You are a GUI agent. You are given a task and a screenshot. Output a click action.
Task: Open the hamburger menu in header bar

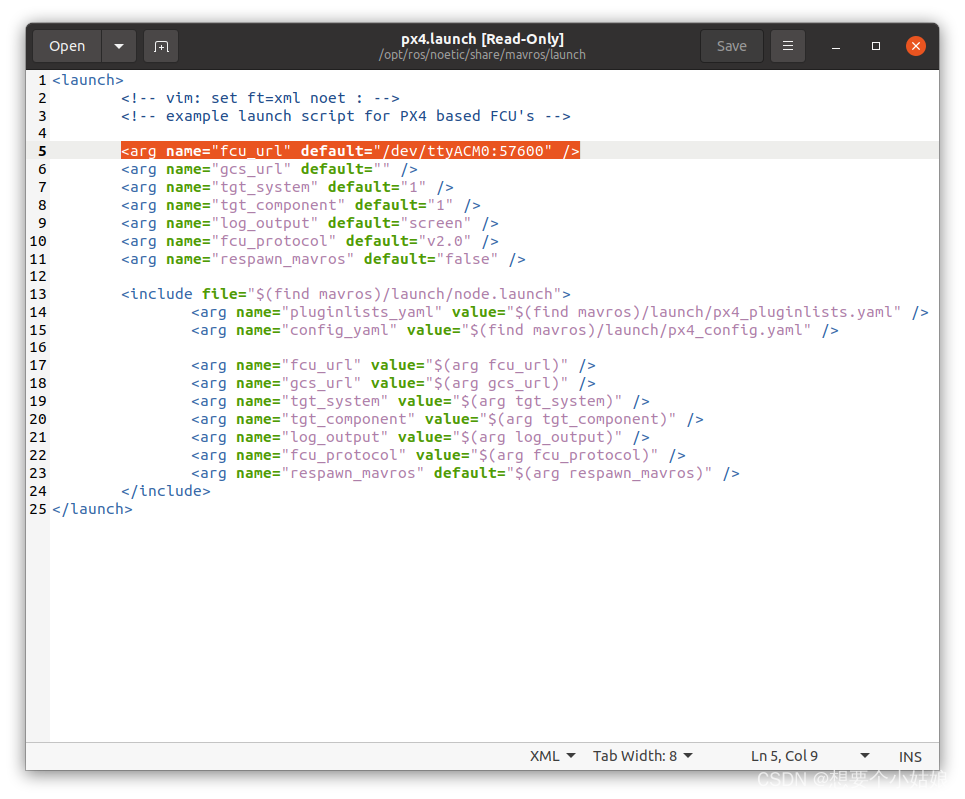click(788, 46)
